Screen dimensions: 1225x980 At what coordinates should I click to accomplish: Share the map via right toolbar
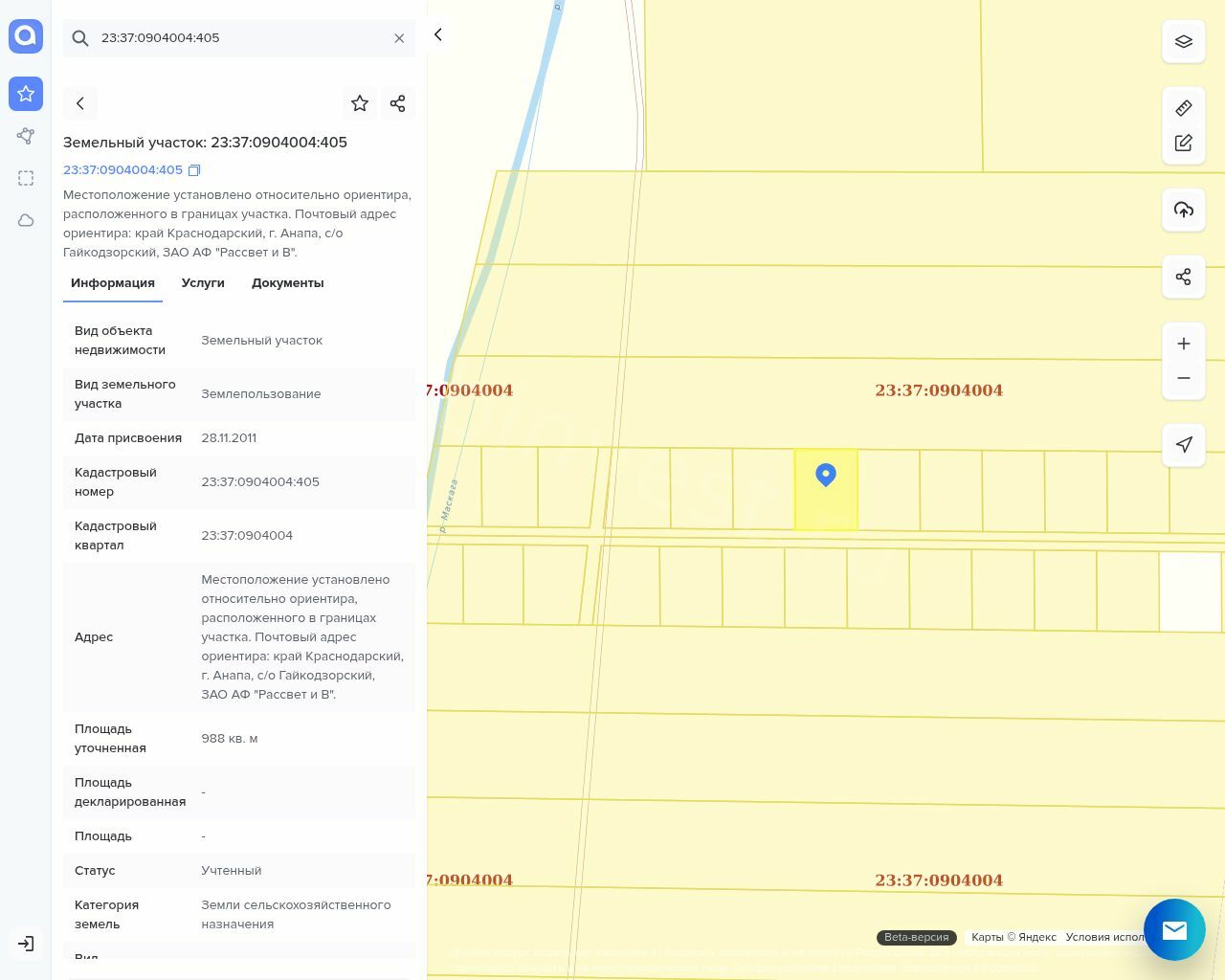1183,278
